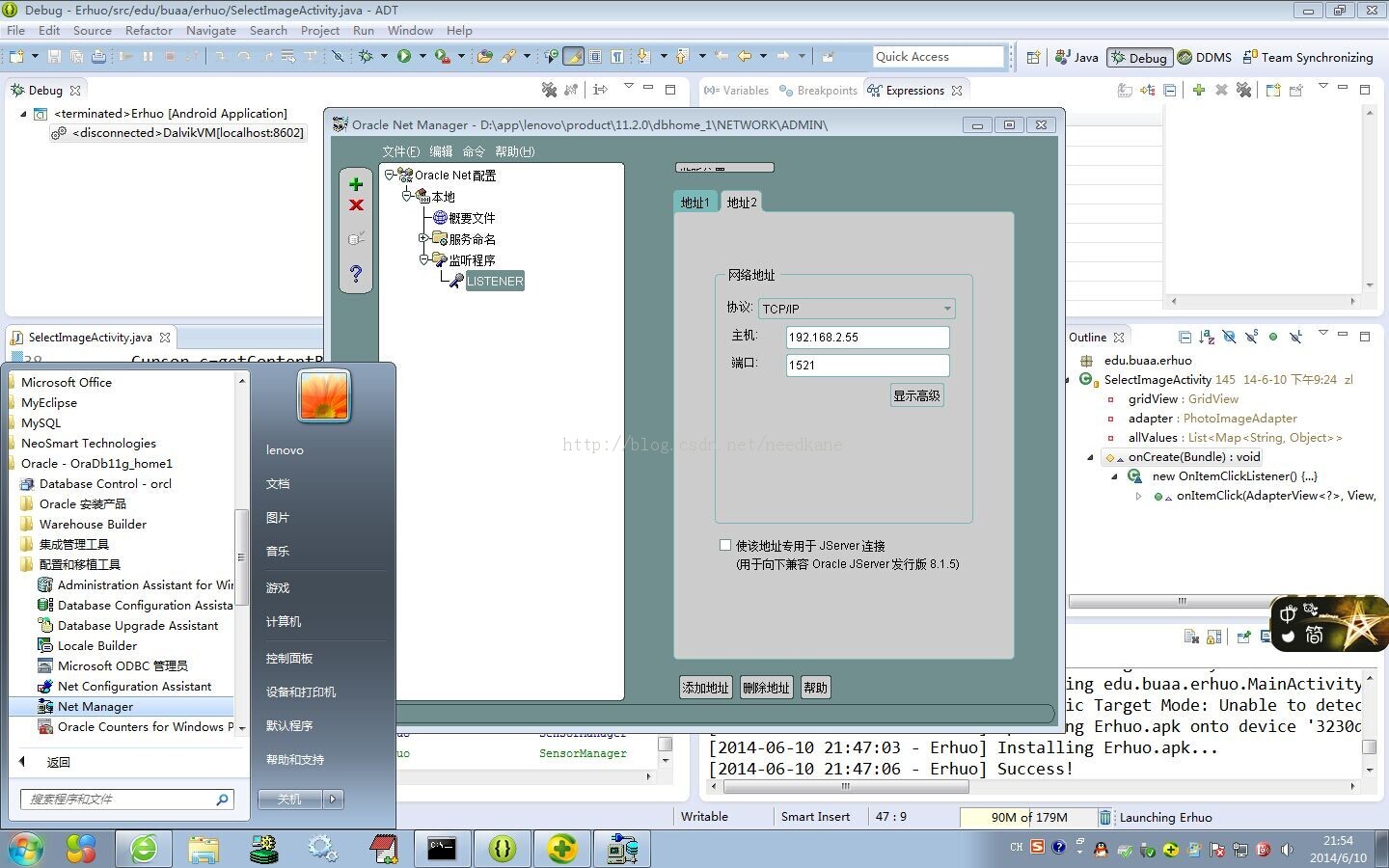Open the Variables view tab
Screen dimensions: 1389x868
(x=736, y=90)
